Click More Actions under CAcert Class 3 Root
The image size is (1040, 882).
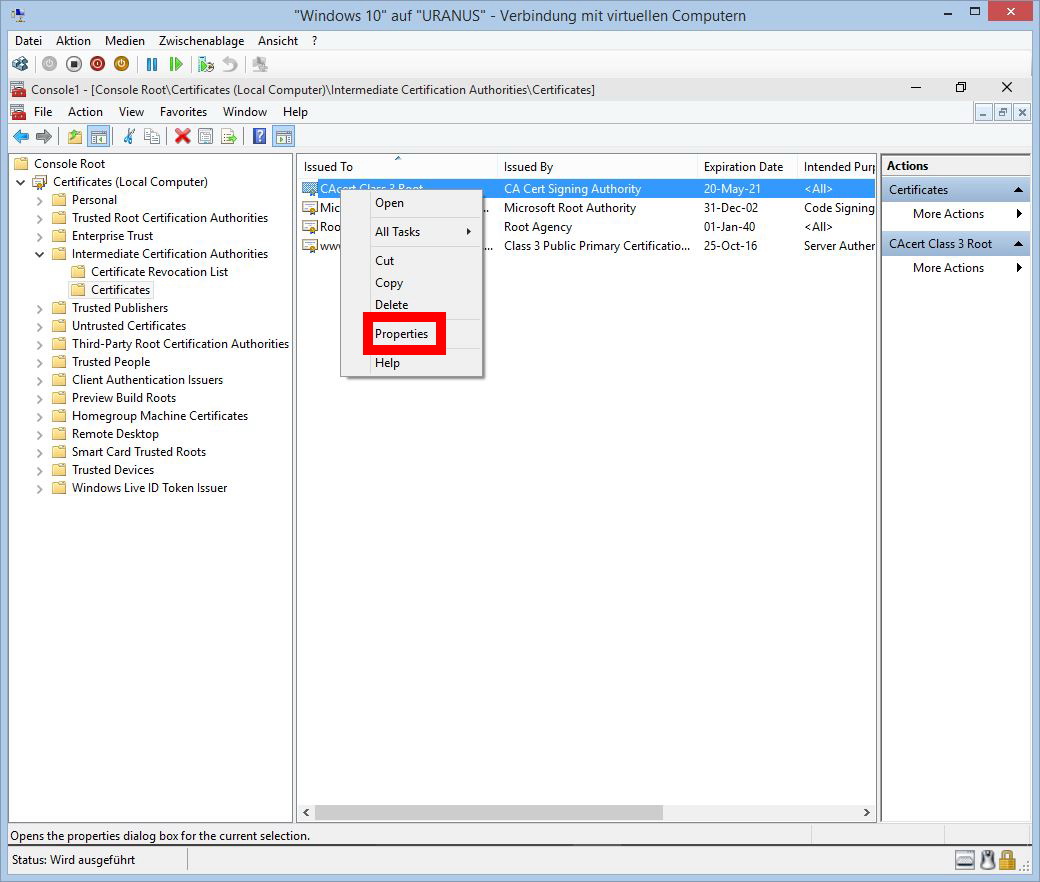(x=948, y=268)
